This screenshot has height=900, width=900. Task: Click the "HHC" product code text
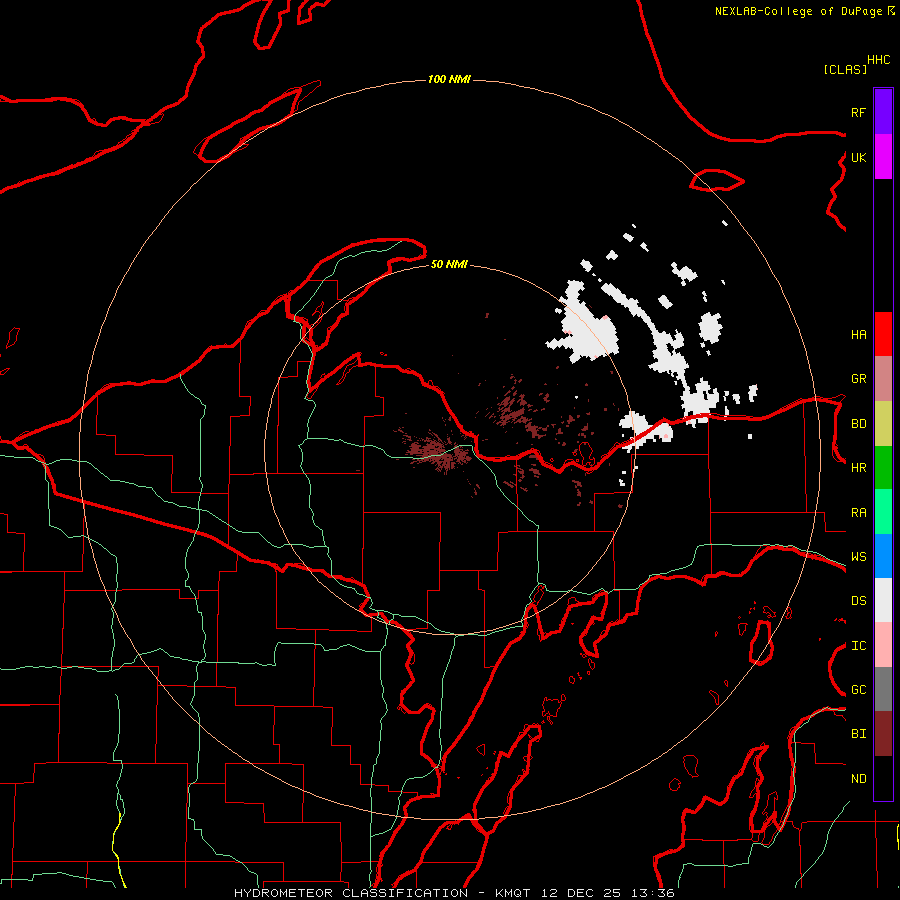(x=878, y=60)
